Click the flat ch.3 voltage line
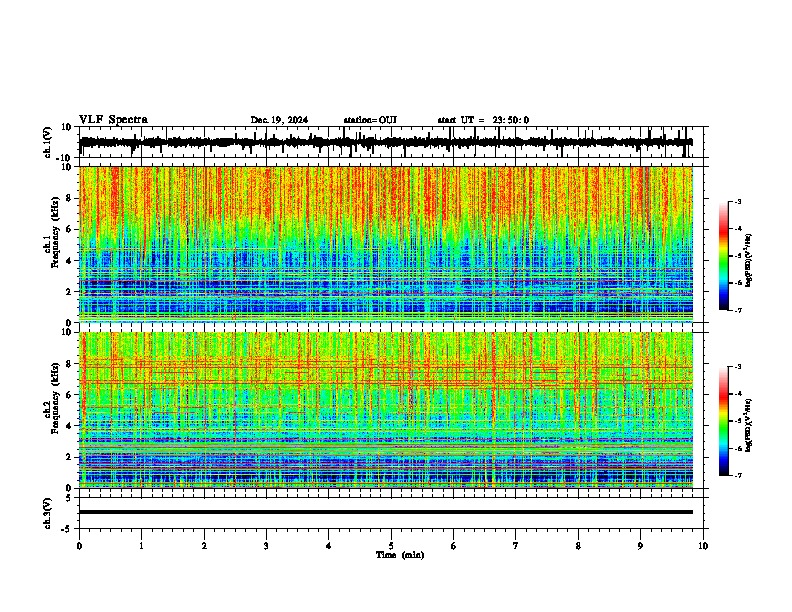This screenshot has height=612, width=792. pos(386,512)
